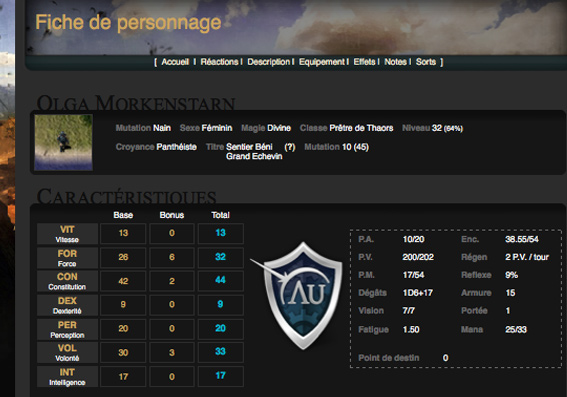567x397 pixels.
Task: Click the Force base value 26
Action: (123, 257)
